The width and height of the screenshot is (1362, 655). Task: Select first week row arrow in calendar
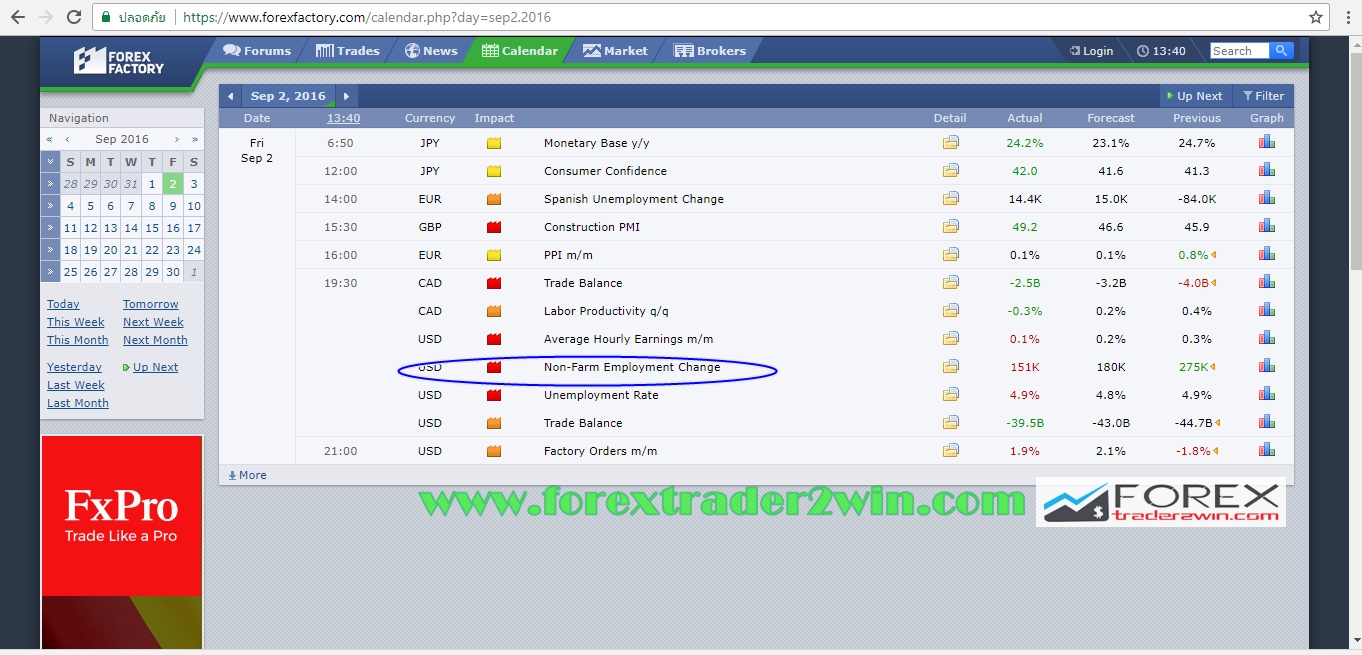(x=49, y=184)
